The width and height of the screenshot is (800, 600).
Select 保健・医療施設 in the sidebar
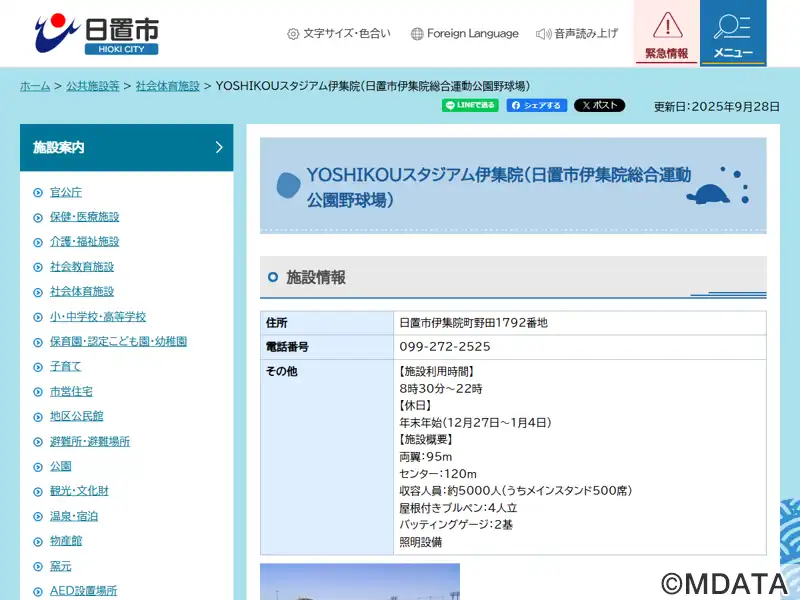click(84, 217)
